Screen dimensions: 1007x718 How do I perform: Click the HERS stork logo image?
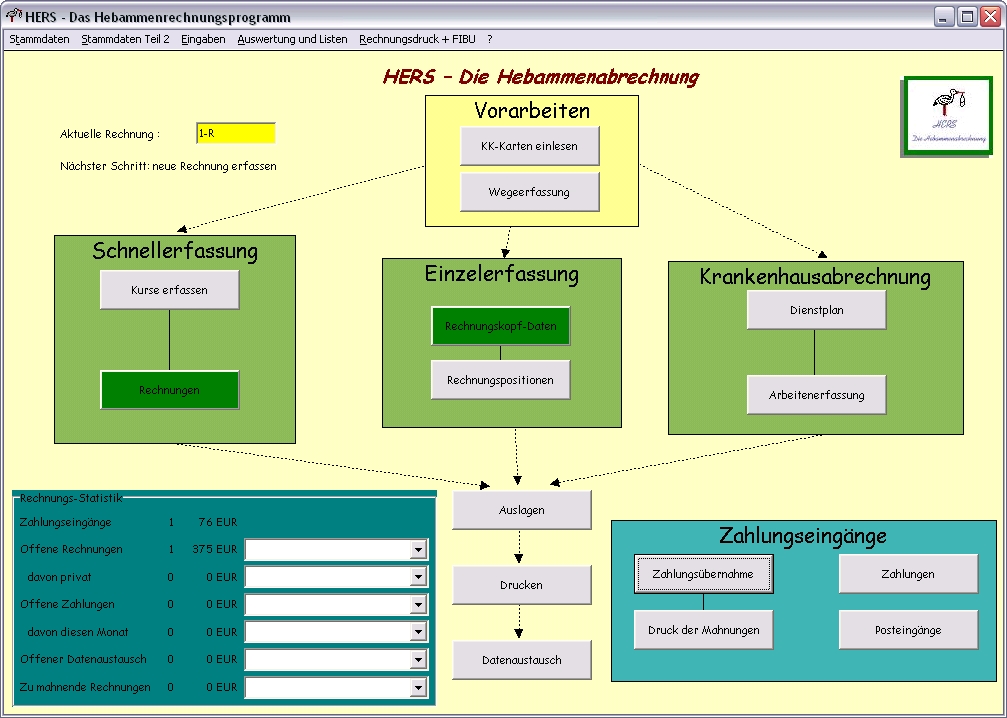click(x=948, y=117)
